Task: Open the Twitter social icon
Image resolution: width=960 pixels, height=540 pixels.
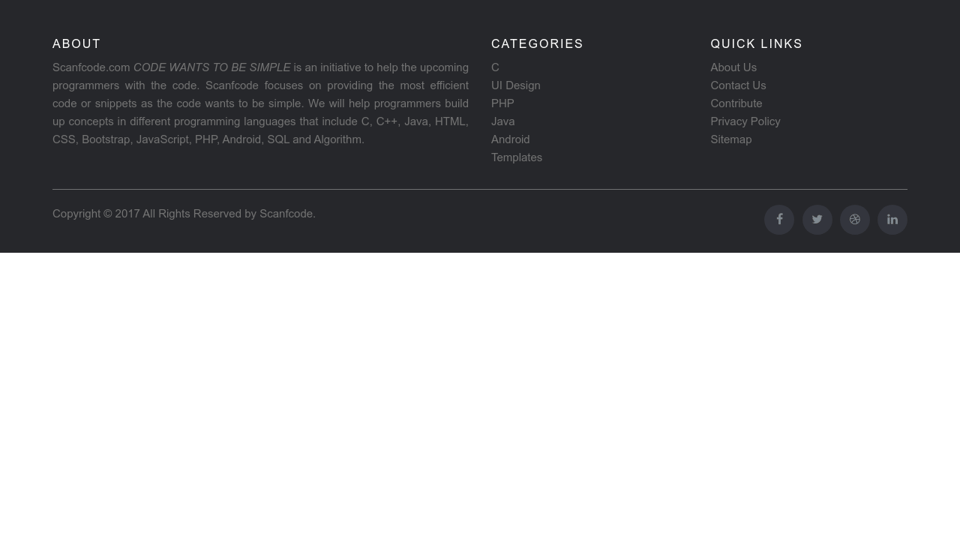Action: [817, 220]
